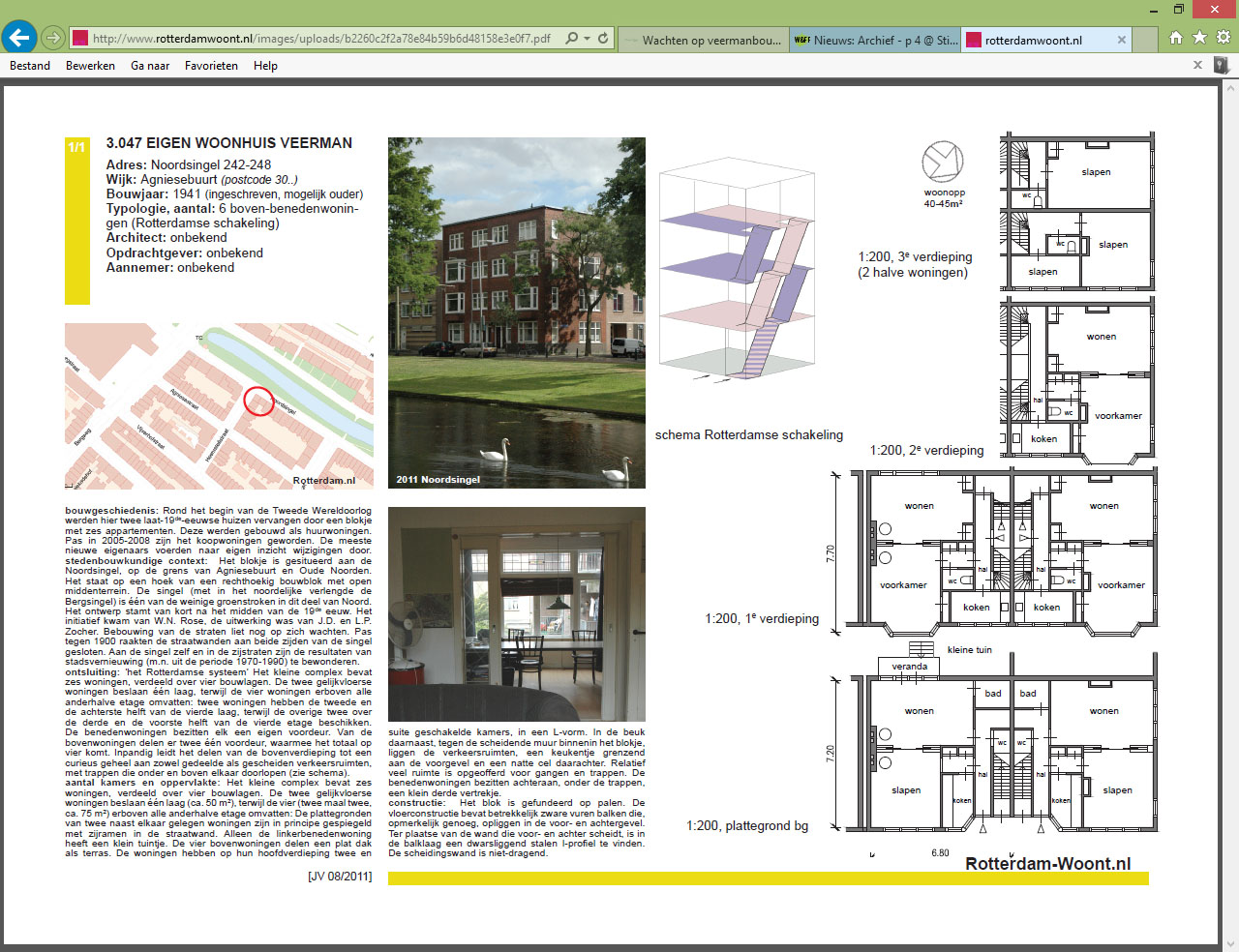Click the '1:200, 3e verdieping' label
This screenshot has height=952, width=1239.
pos(915,257)
